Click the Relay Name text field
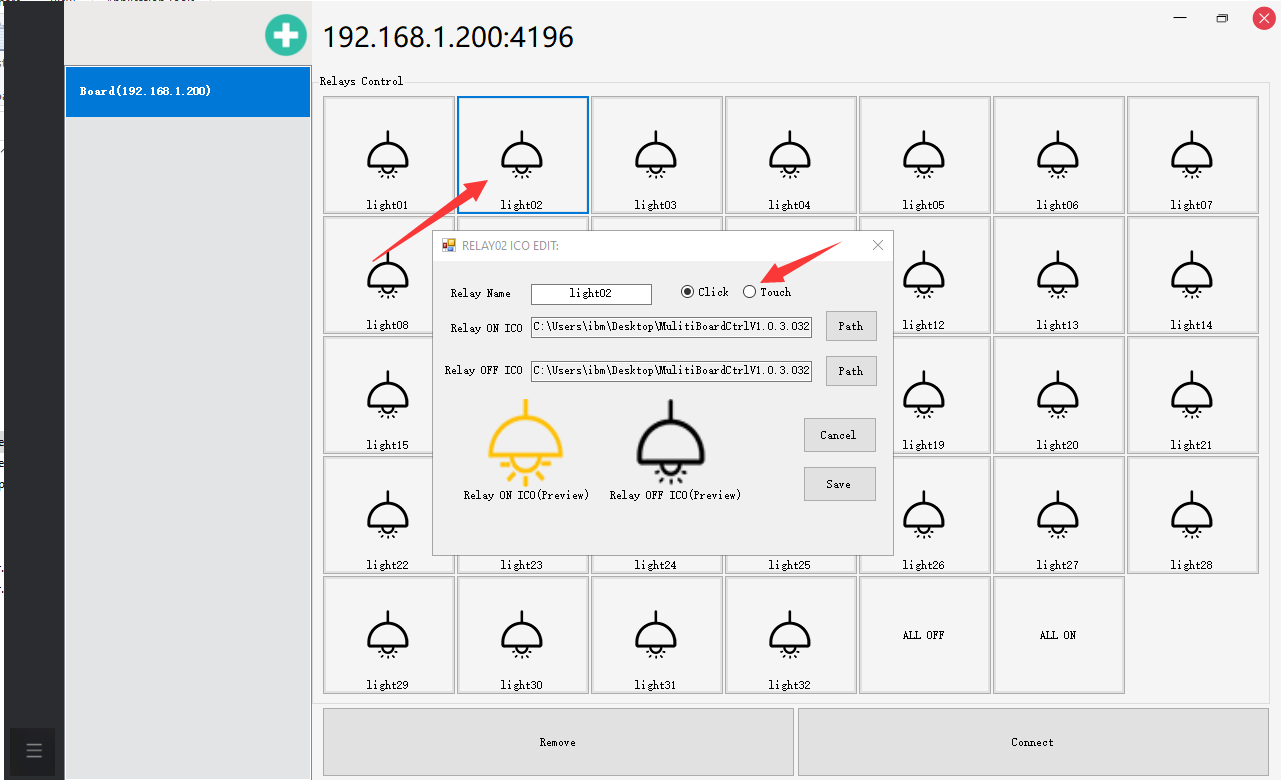This screenshot has height=780, width=1281. pyautogui.click(x=591, y=294)
